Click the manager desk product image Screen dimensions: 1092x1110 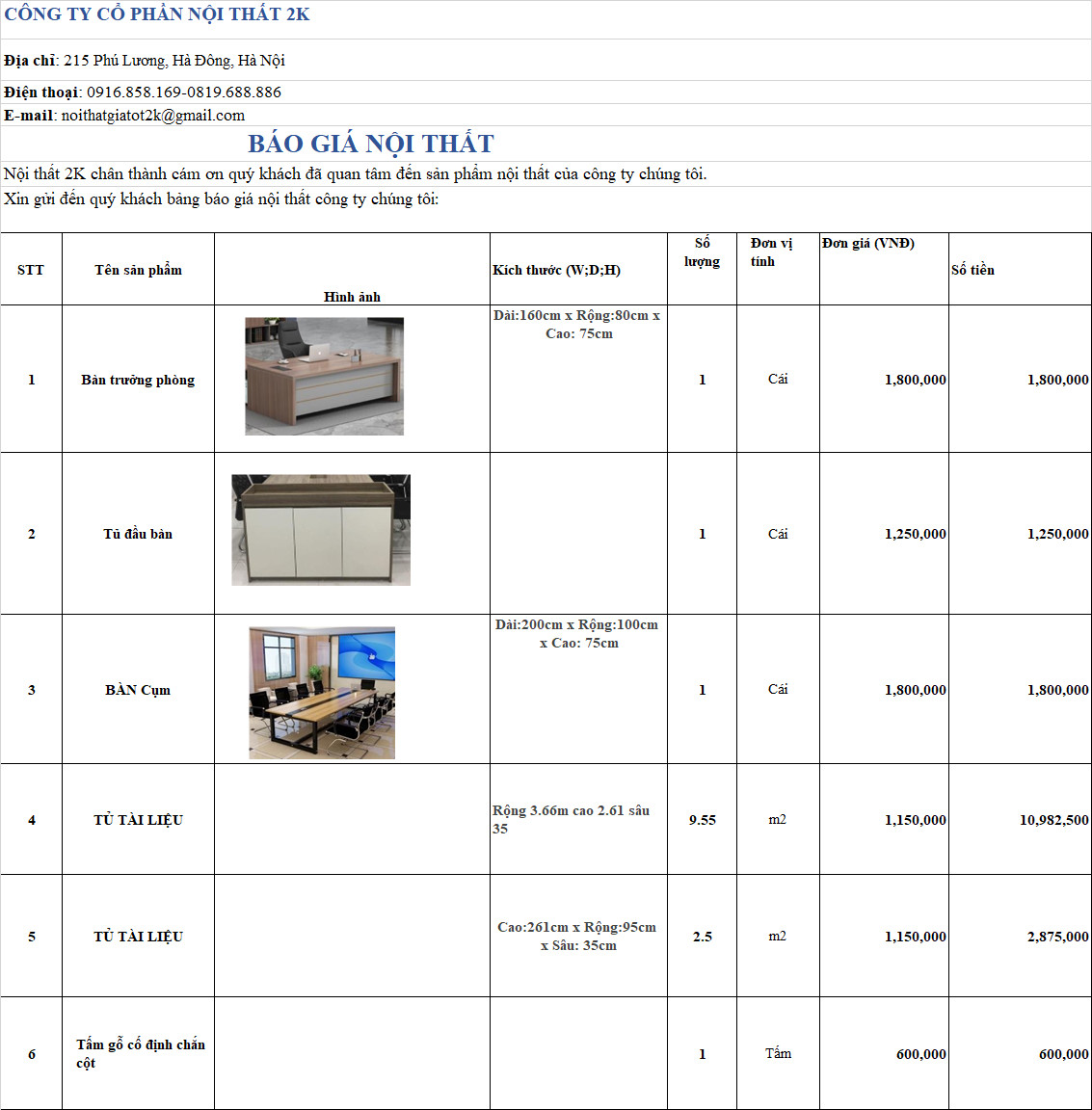pyautogui.click(x=325, y=376)
